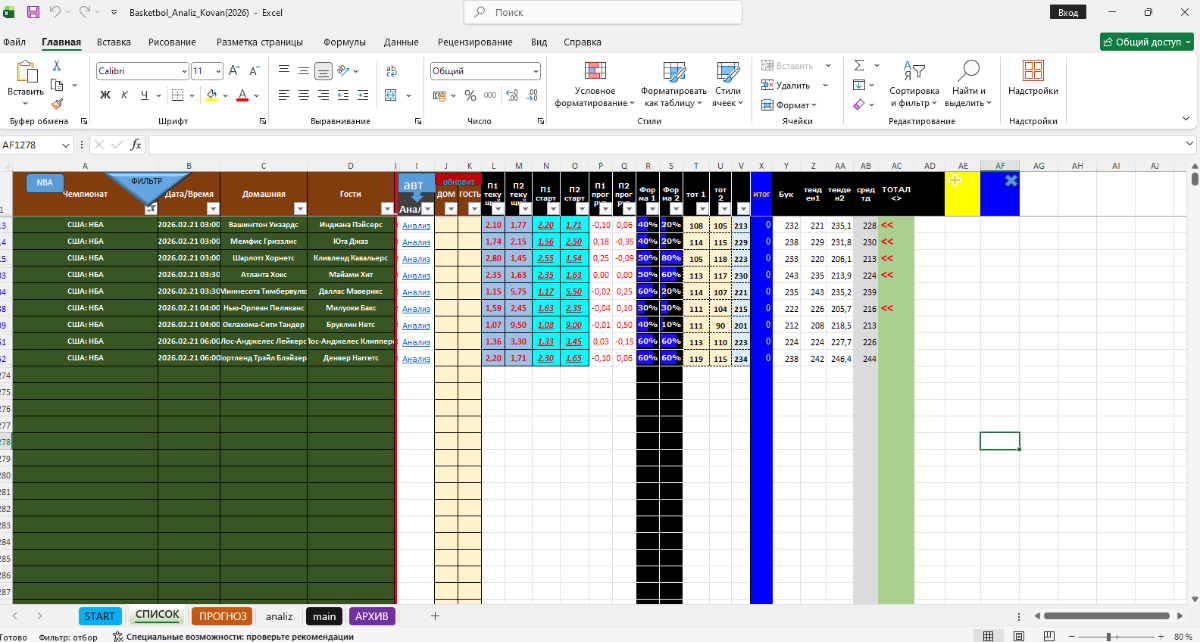
Task: Toggle italic formatting (К)
Action: [x=125, y=95]
